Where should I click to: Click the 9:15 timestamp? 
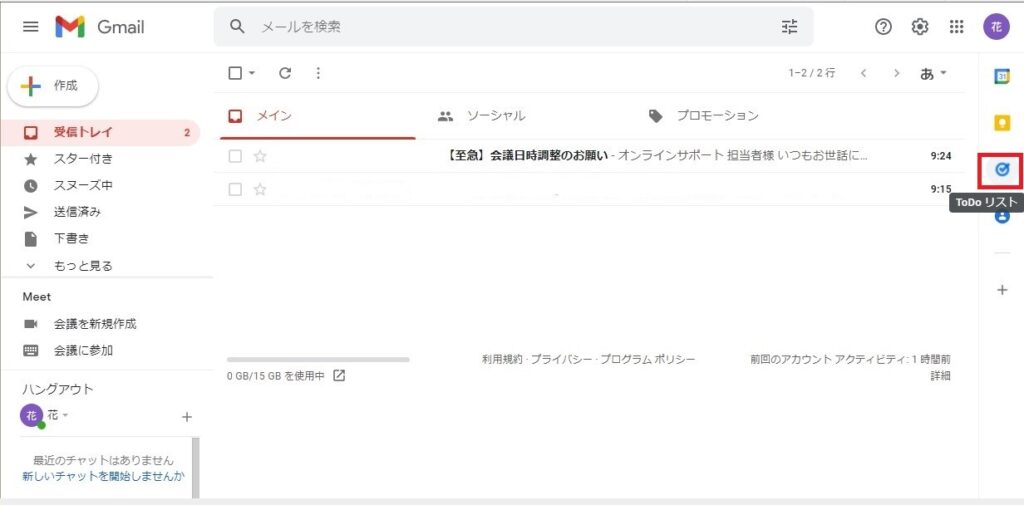940,189
